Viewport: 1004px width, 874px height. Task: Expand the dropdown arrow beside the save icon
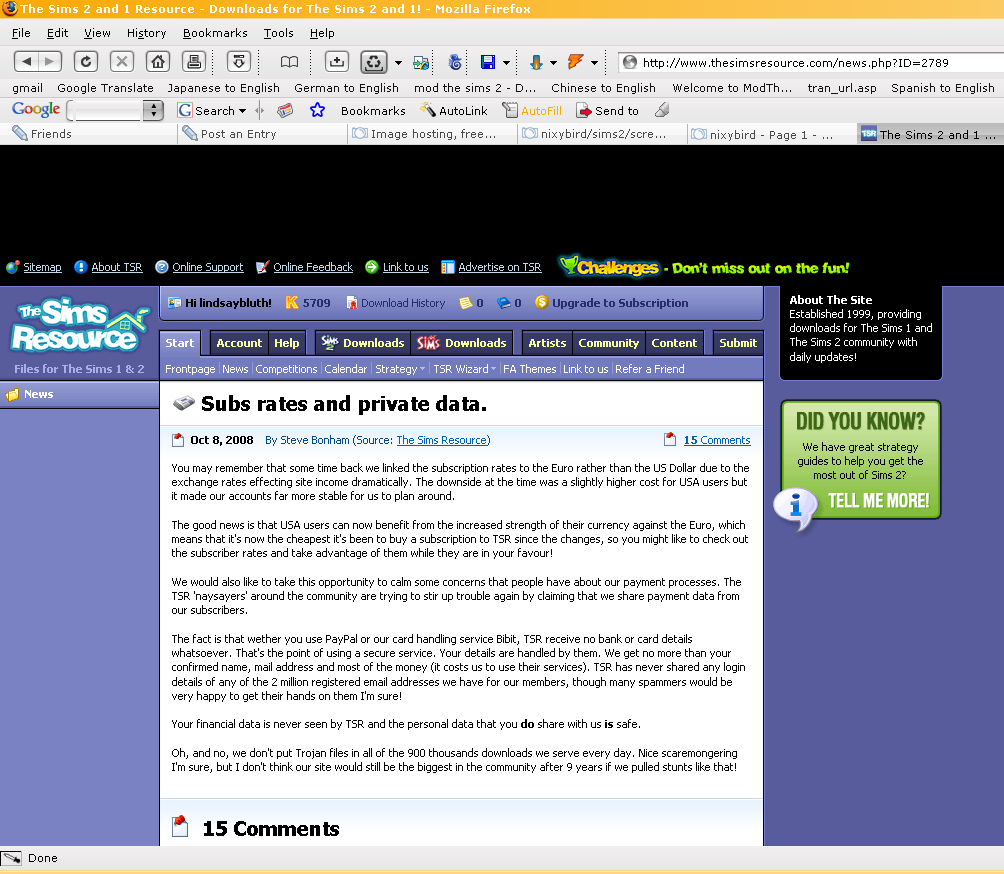506,63
